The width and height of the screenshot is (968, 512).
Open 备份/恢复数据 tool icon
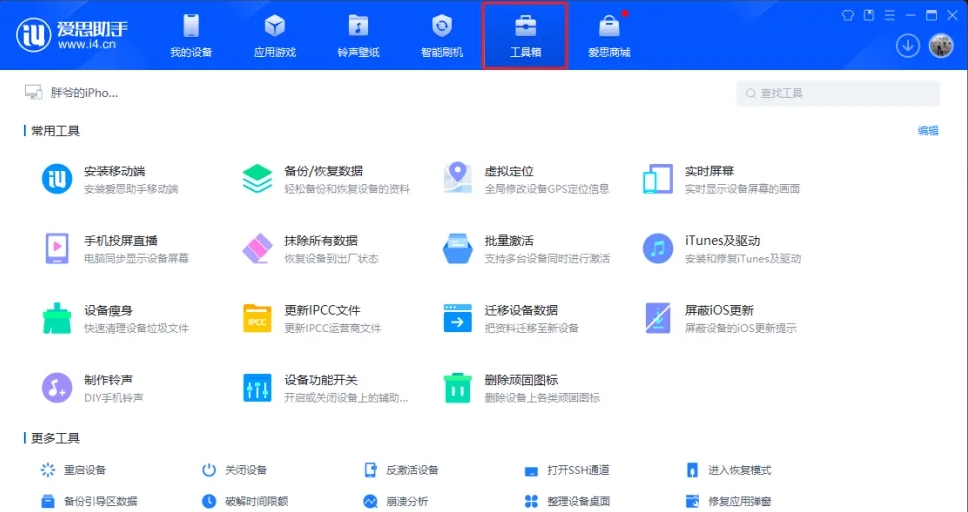tap(257, 179)
